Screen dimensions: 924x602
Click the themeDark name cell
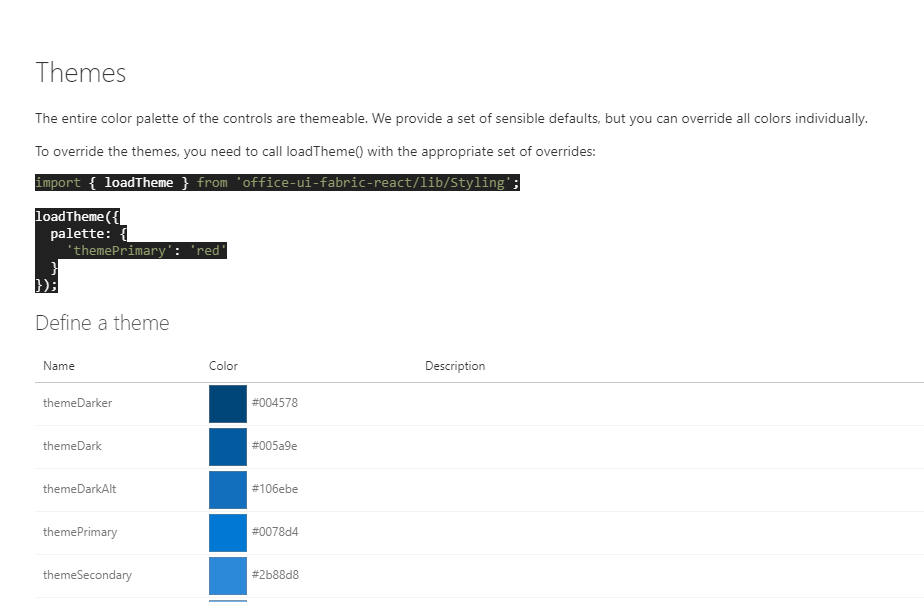pyautogui.click(x=72, y=446)
